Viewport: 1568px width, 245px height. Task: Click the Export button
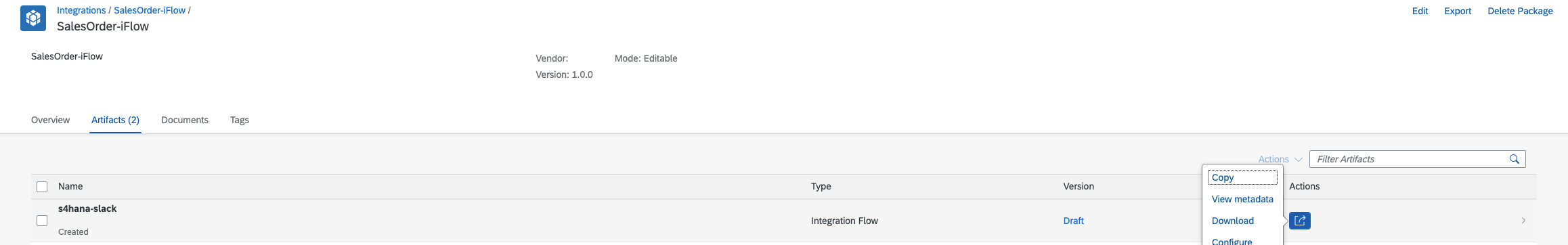coord(1458,11)
